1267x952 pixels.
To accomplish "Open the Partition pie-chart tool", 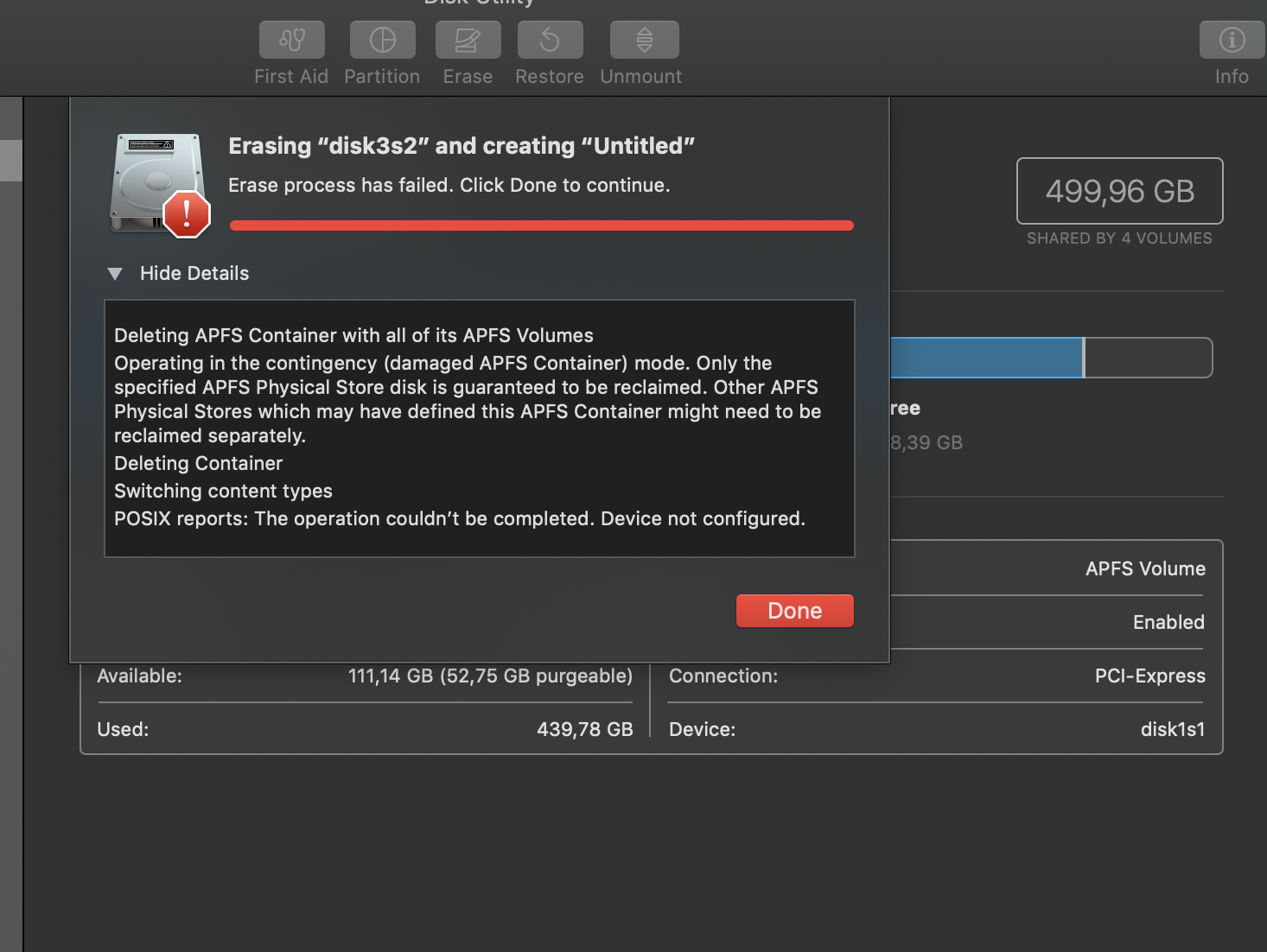I will (x=382, y=40).
